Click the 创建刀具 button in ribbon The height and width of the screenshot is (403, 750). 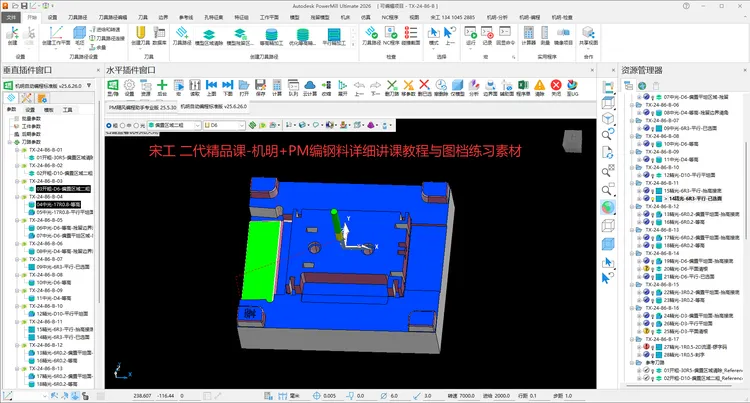tap(139, 34)
